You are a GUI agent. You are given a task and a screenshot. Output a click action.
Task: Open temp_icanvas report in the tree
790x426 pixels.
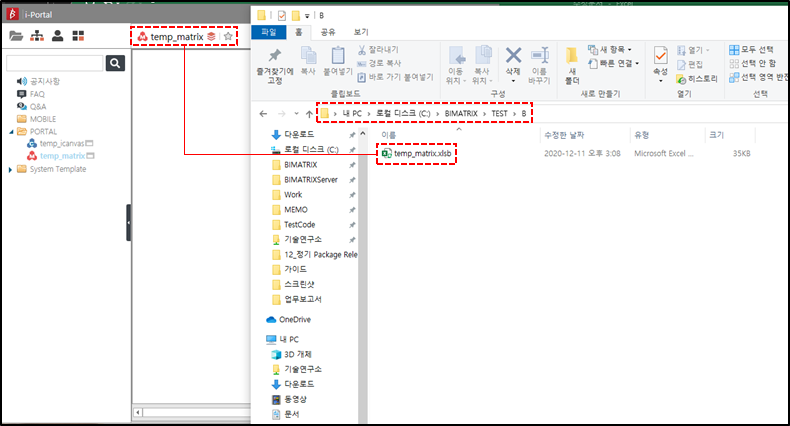pos(62,144)
